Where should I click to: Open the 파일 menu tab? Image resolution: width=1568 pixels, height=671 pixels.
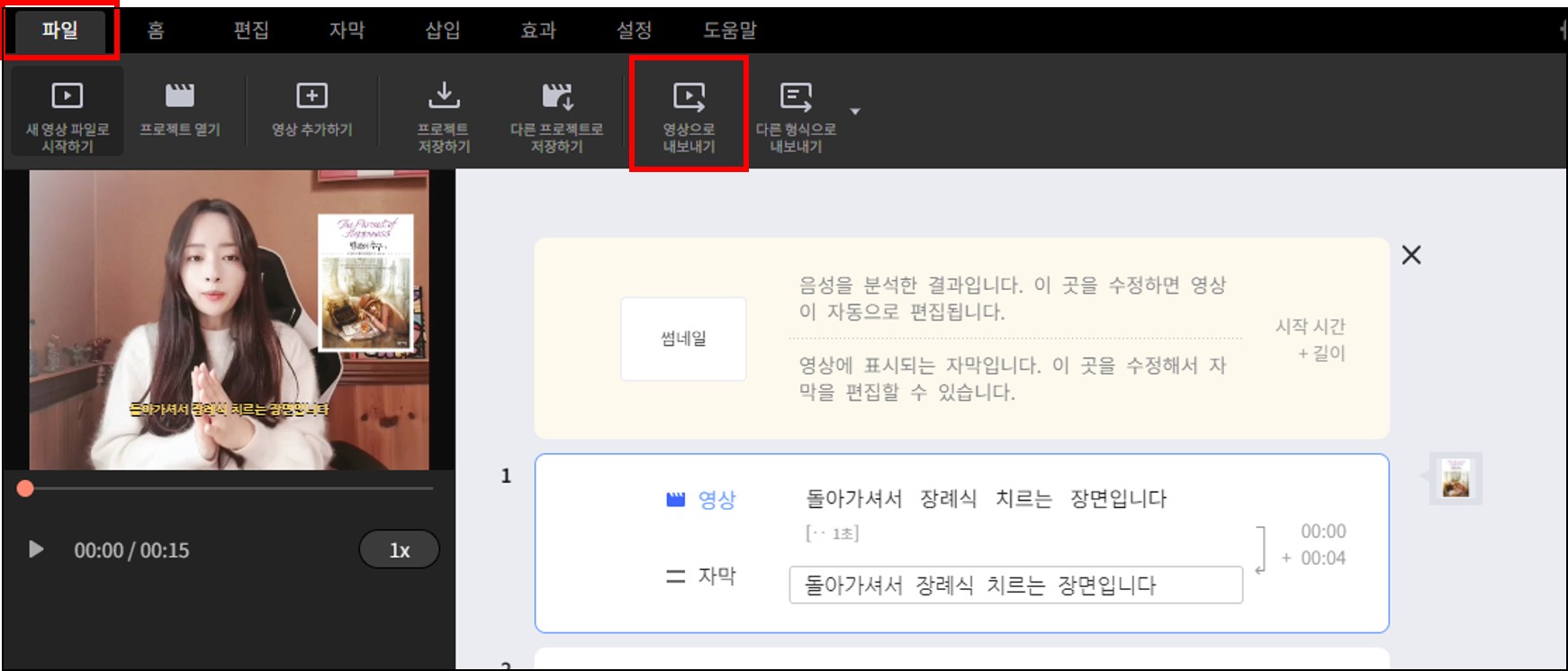click(60, 31)
